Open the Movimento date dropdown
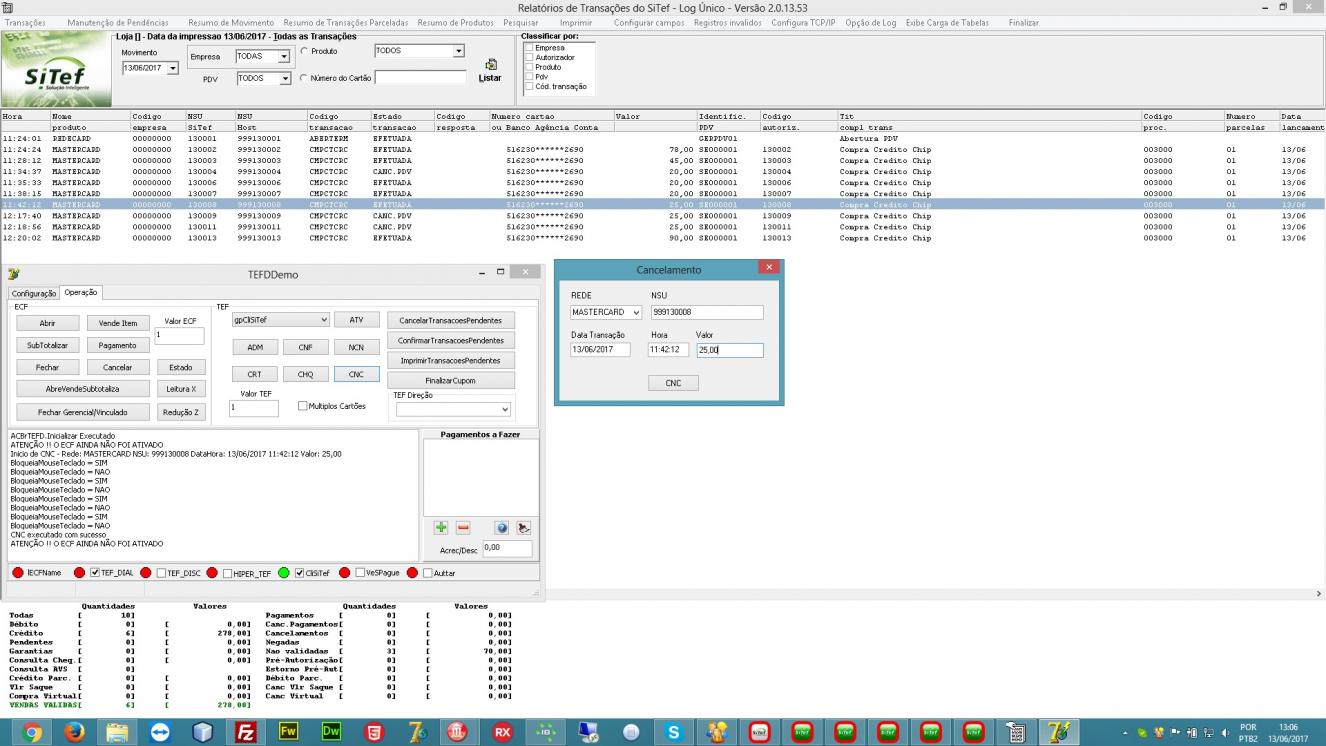 tap(172, 68)
